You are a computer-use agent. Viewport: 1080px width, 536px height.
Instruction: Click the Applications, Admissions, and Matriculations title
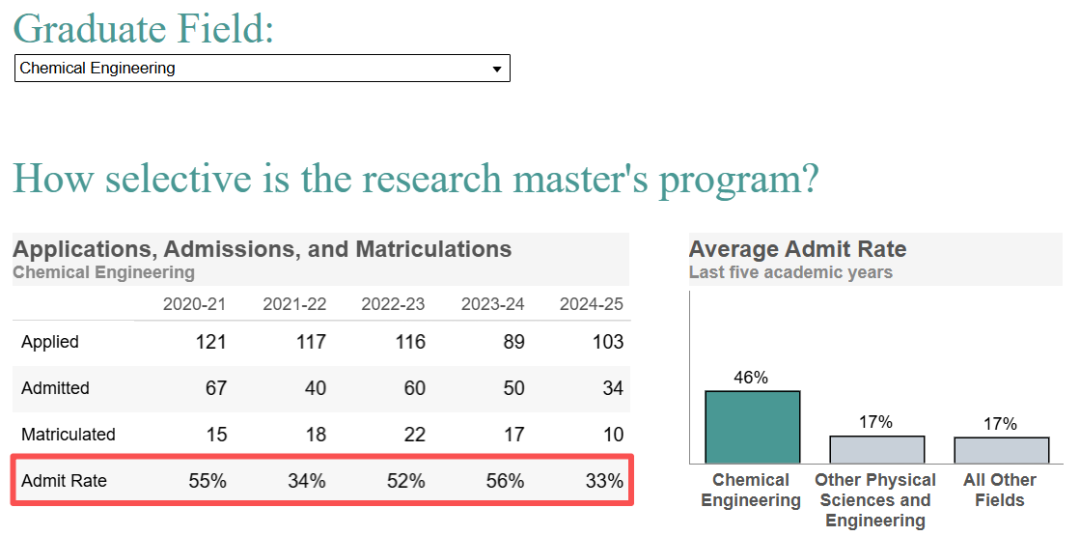[262, 249]
